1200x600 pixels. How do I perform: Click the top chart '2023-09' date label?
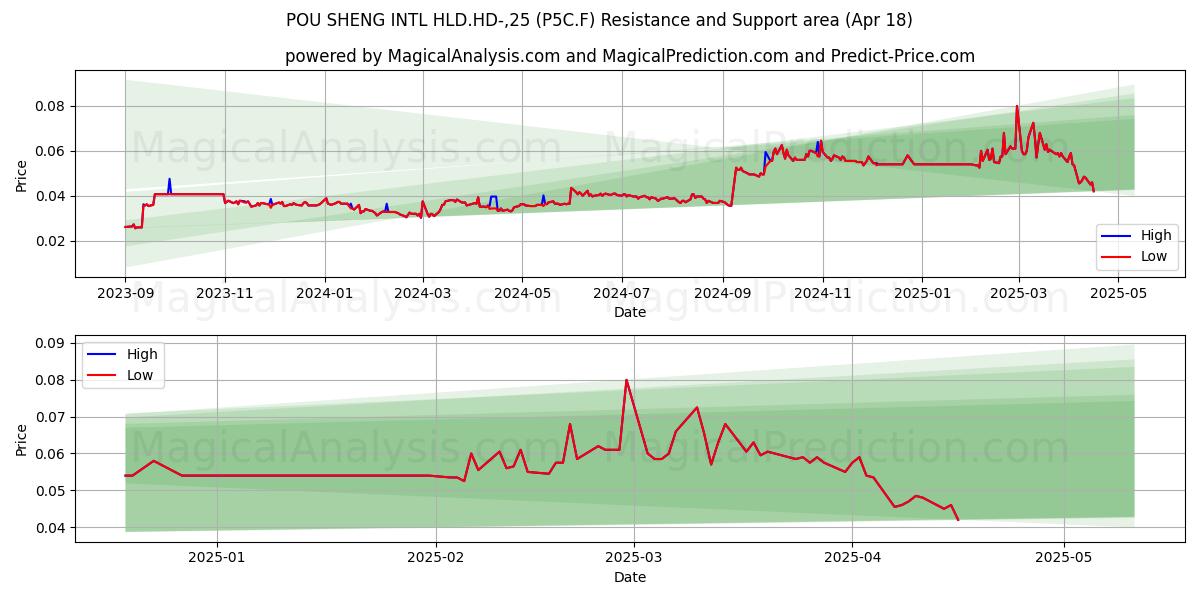tap(125, 294)
